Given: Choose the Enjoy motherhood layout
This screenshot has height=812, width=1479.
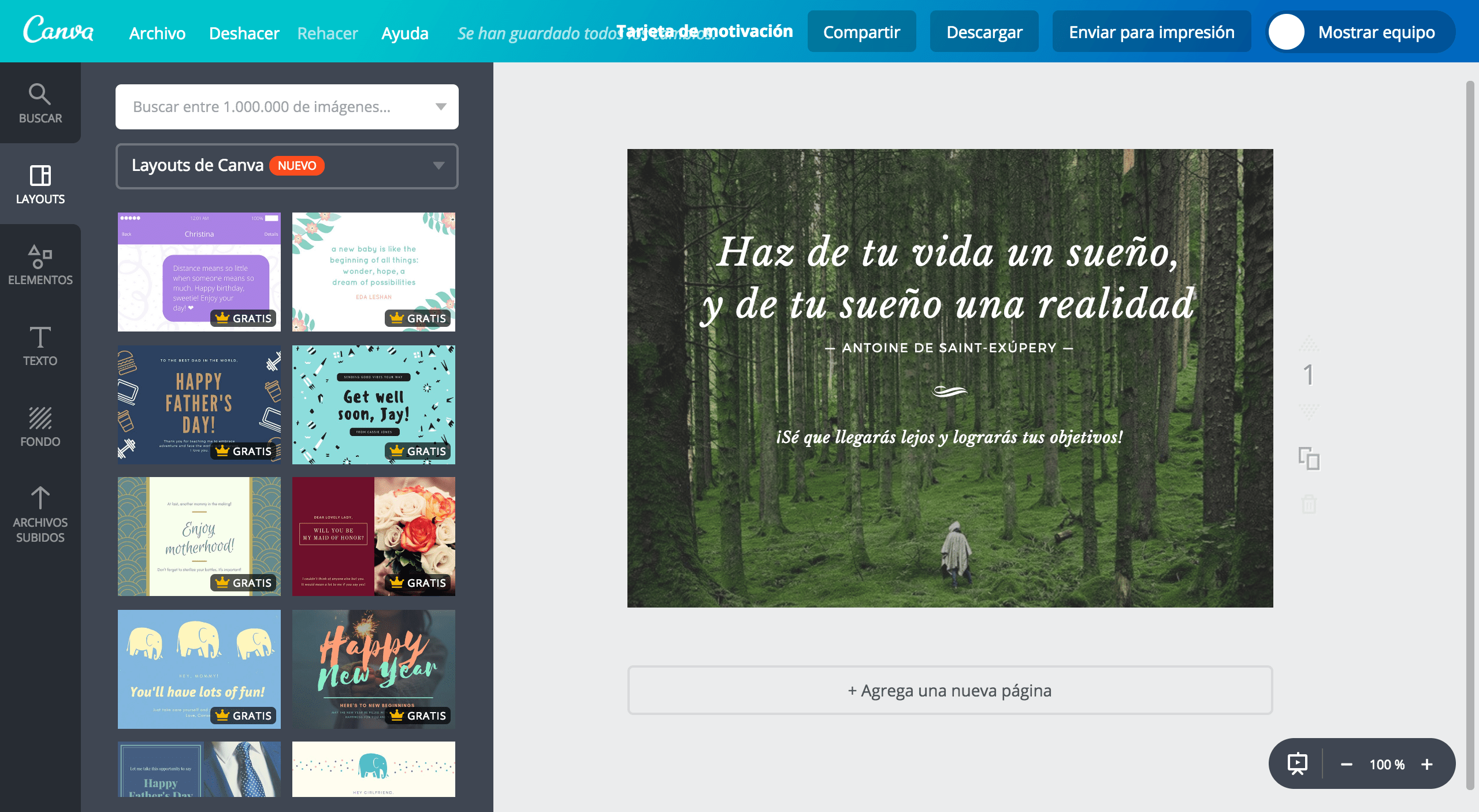Looking at the screenshot, I should pyautogui.click(x=199, y=537).
